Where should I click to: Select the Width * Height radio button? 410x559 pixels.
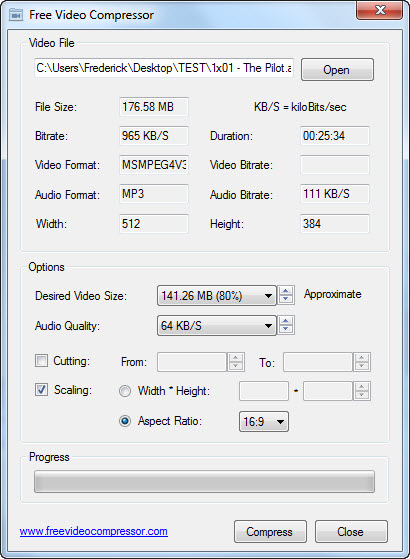click(125, 391)
